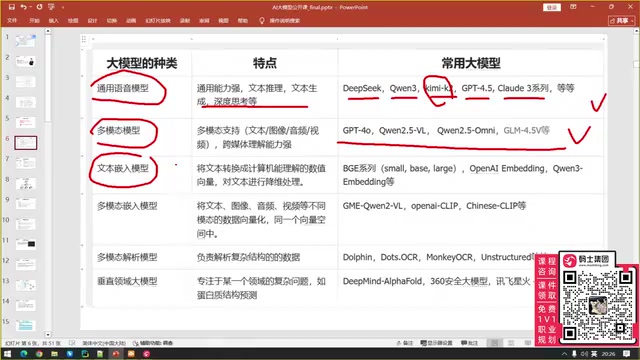
Task: Select slide 2 thumbnail
Action: click(25, 61)
